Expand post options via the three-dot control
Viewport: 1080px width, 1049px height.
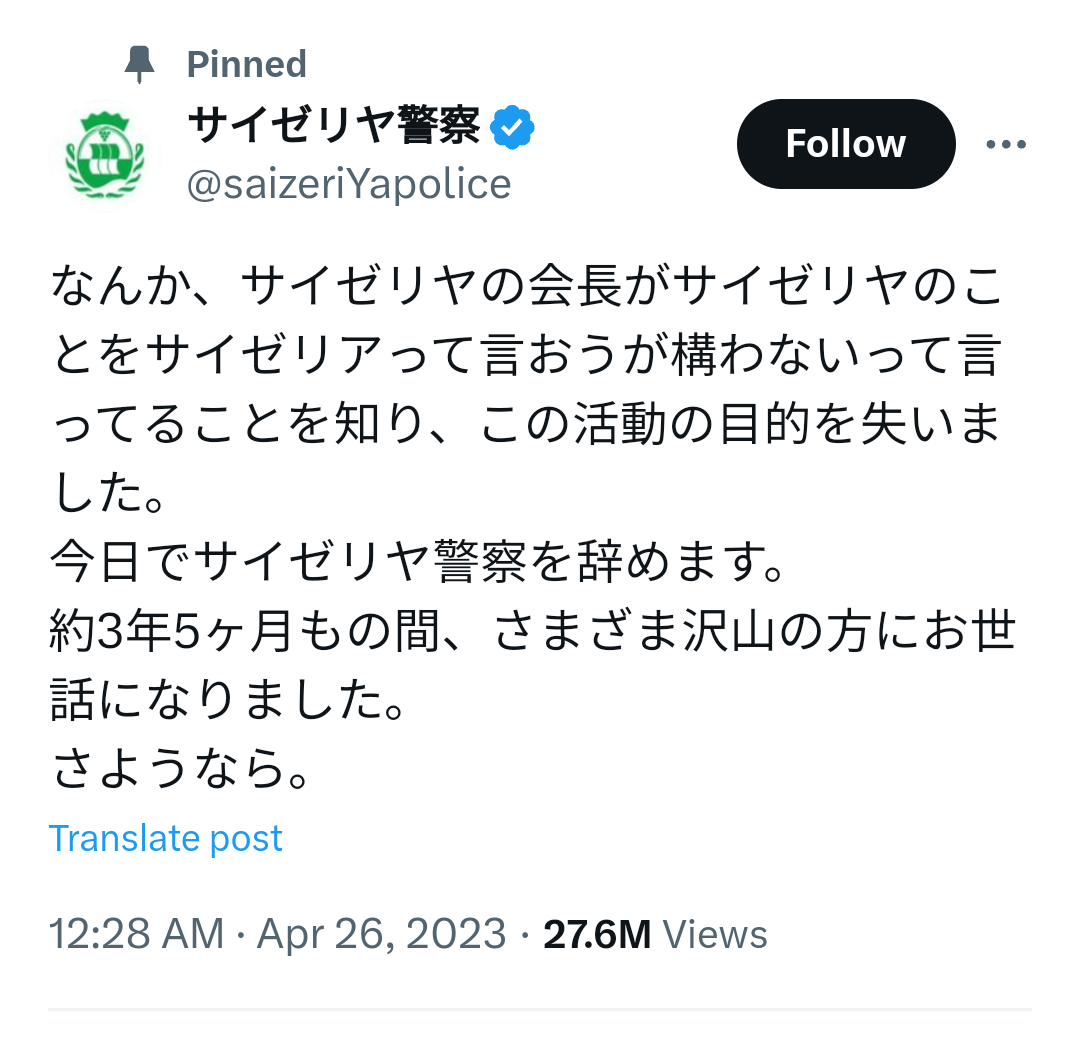[x=1005, y=144]
